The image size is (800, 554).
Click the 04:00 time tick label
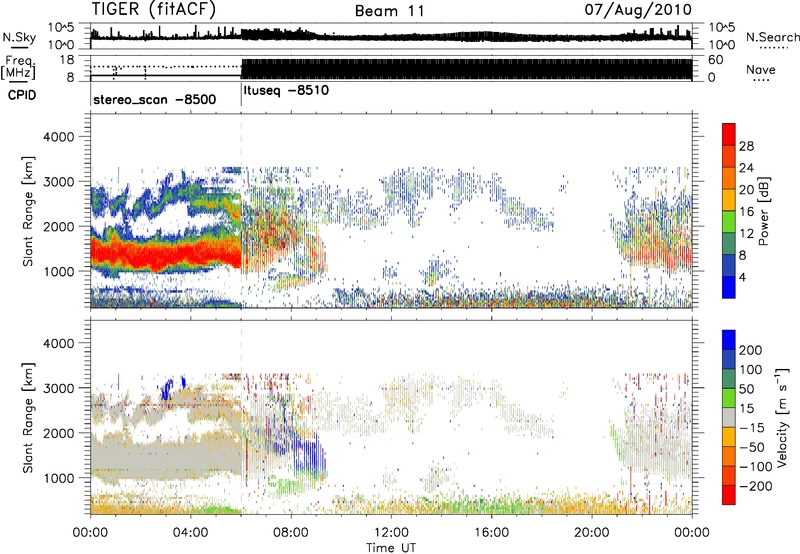click(x=190, y=533)
